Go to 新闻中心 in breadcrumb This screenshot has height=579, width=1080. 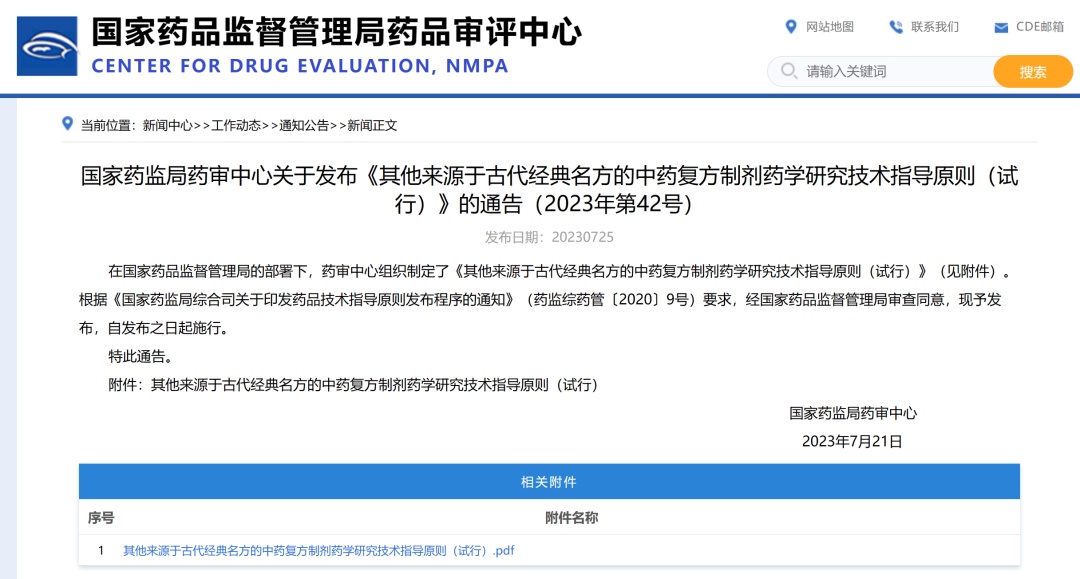[167, 125]
